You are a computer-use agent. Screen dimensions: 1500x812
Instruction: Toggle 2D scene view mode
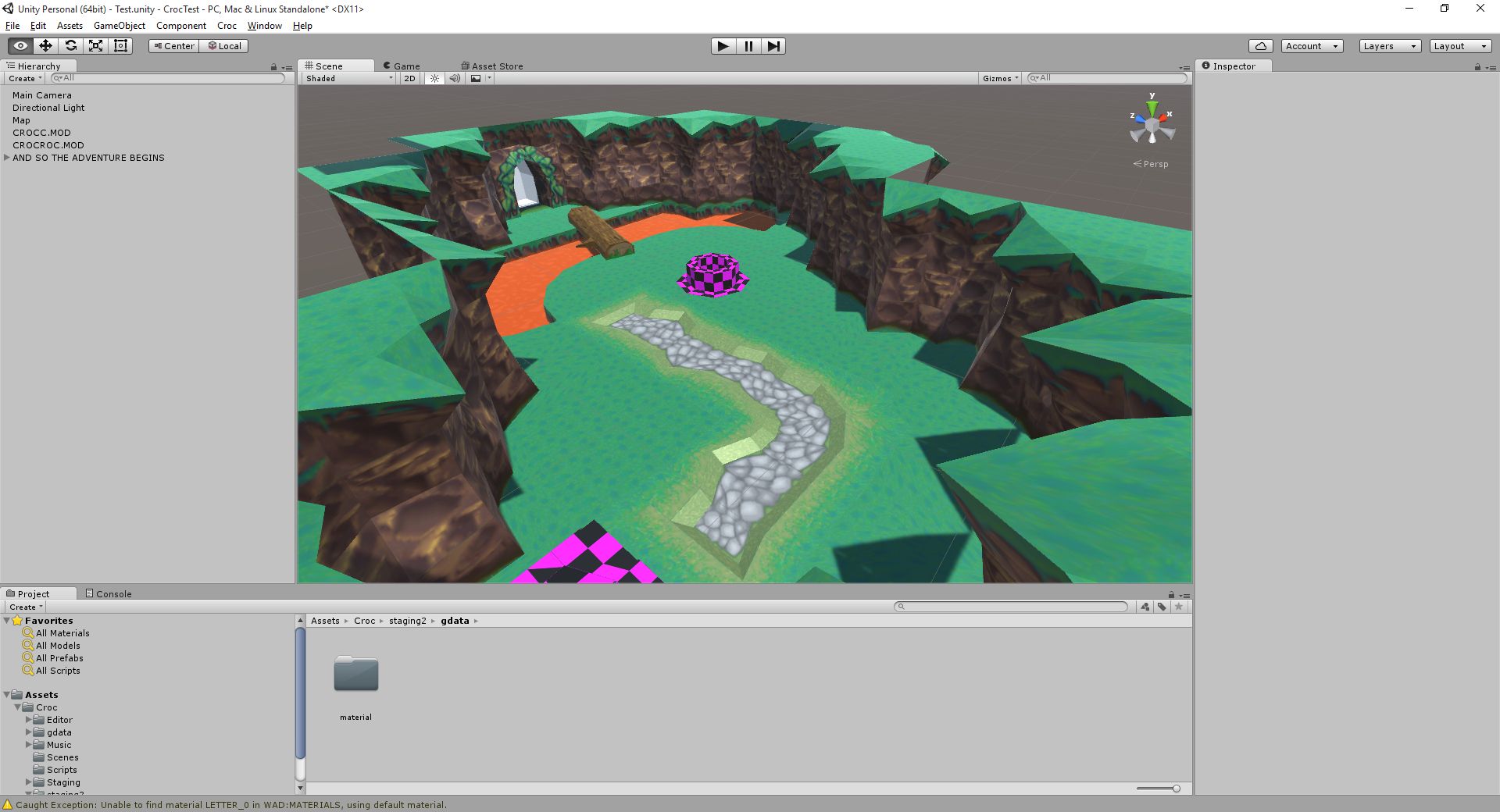coord(409,78)
